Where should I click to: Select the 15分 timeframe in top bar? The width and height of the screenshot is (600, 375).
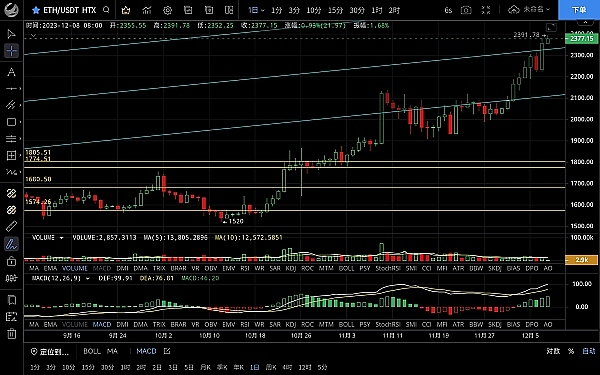[336, 10]
